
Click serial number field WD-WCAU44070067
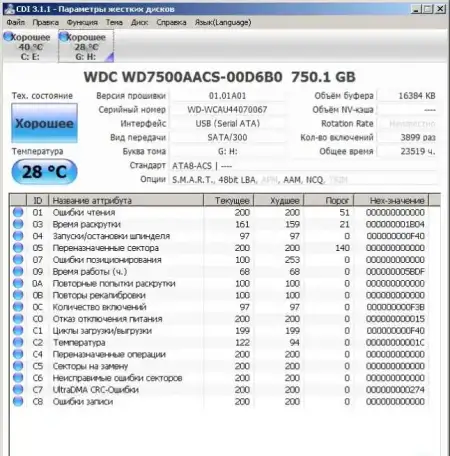tap(227, 110)
